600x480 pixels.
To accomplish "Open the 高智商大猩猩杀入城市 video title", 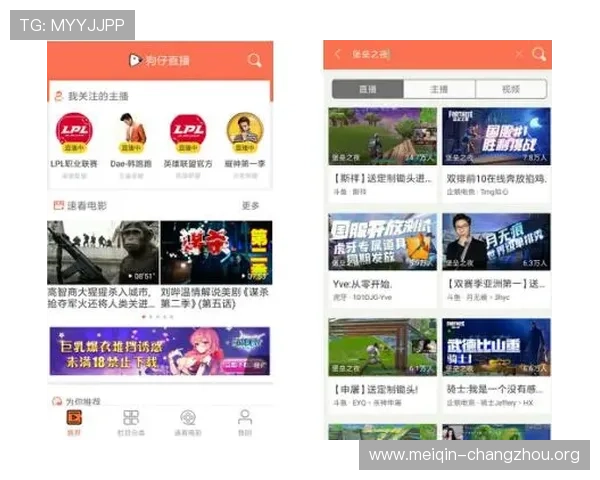I will tap(101, 298).
